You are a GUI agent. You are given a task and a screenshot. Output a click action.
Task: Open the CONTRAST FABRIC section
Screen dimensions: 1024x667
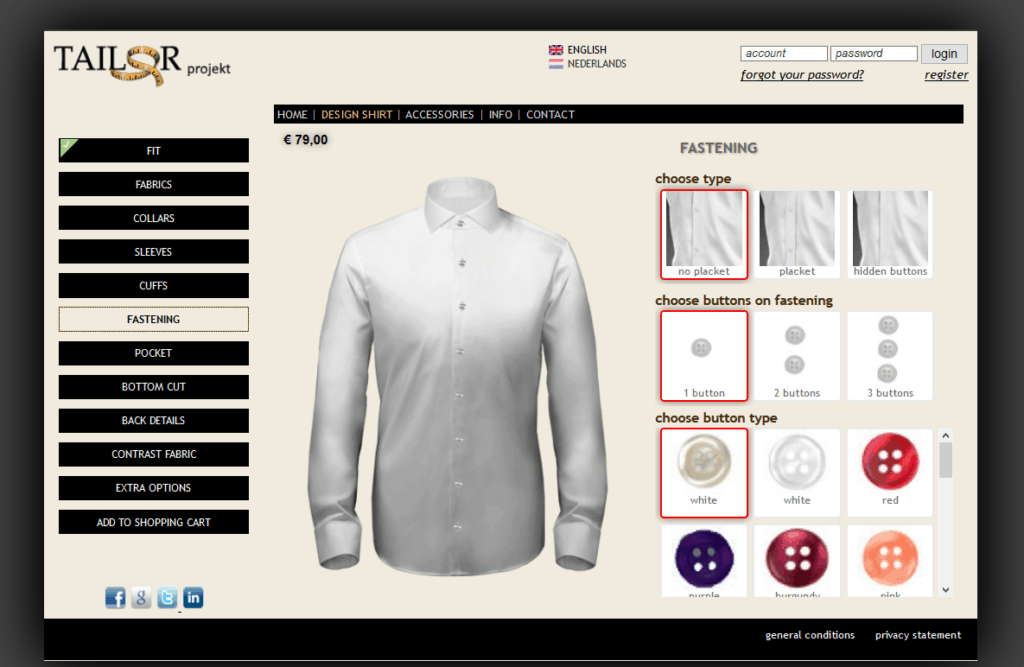(x=154, y=454)
